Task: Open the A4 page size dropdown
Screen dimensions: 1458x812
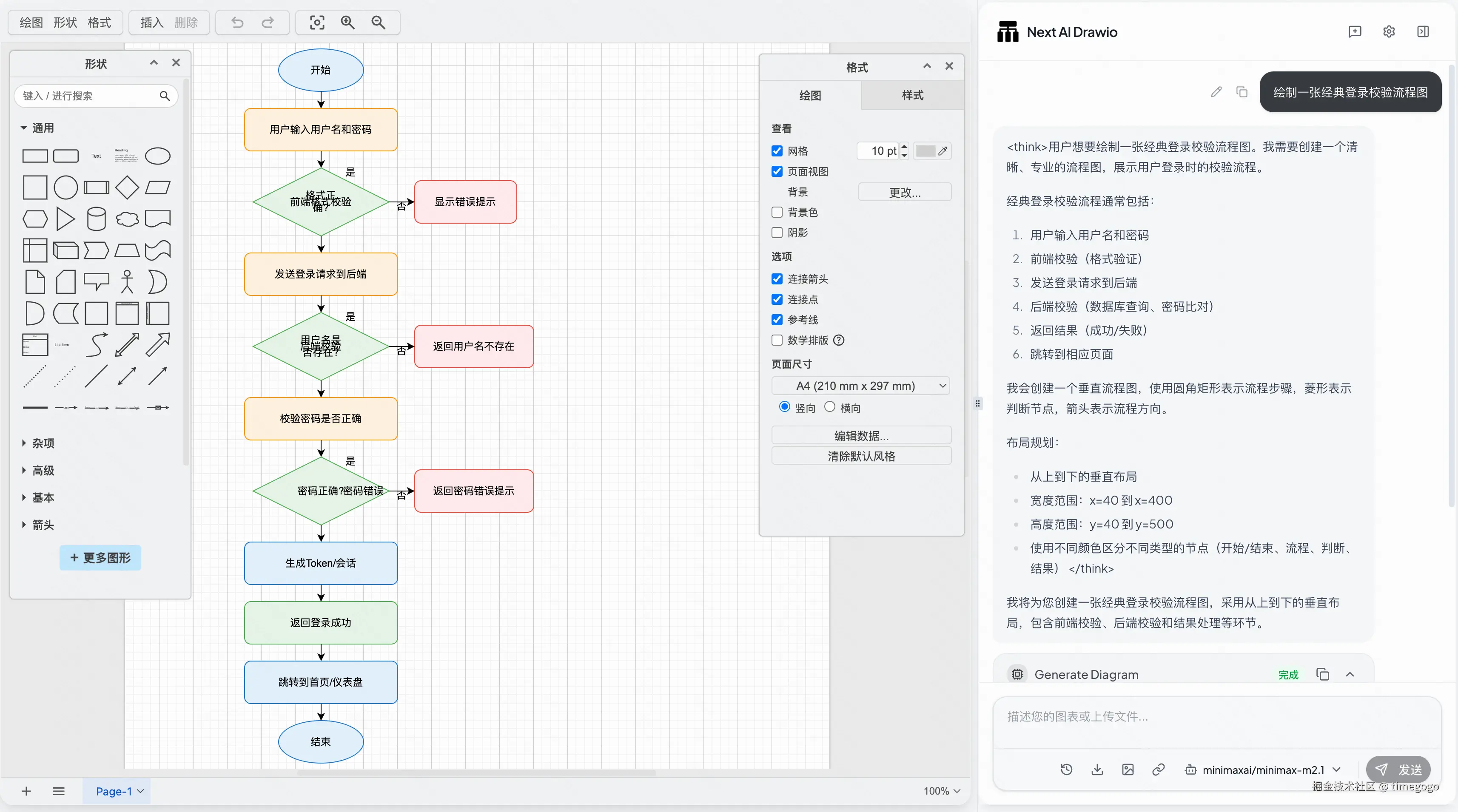Action: pyautogui.click(x=860, y=386)
